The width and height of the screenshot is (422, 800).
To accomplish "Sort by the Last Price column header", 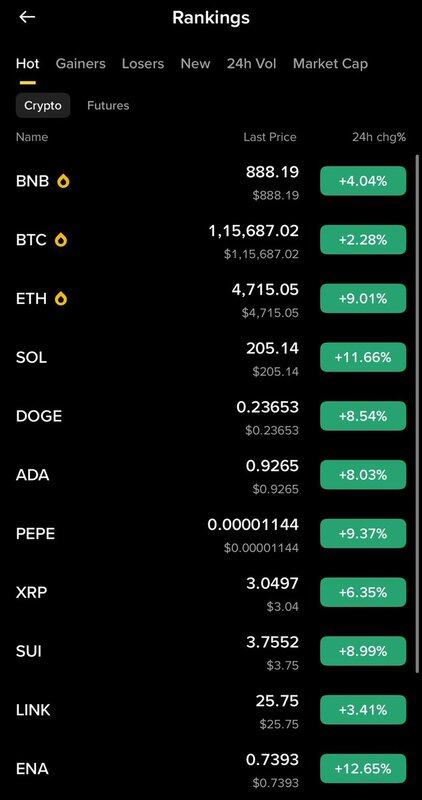I will click(269, 137).
